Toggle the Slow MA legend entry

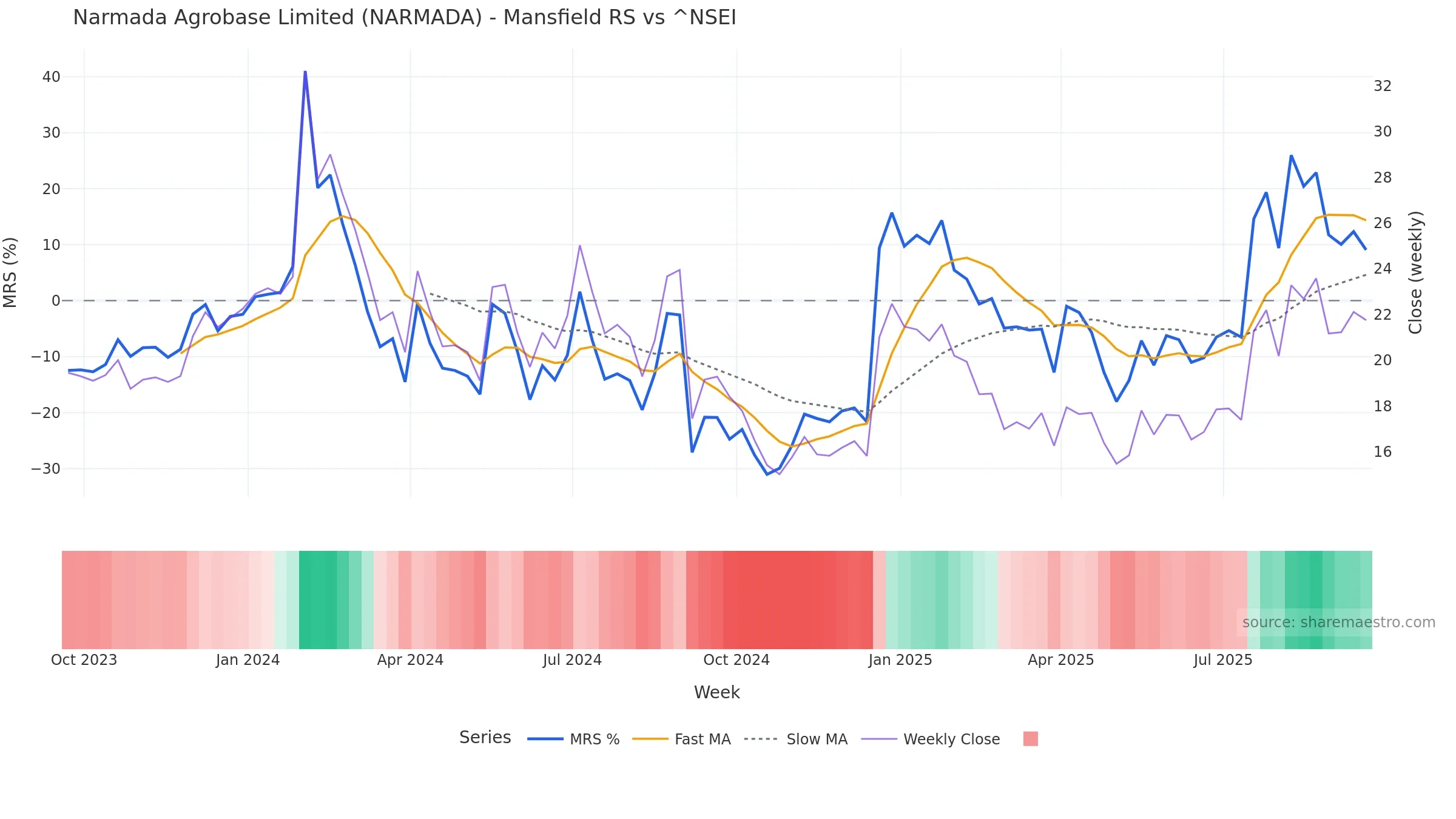[795, 739]
